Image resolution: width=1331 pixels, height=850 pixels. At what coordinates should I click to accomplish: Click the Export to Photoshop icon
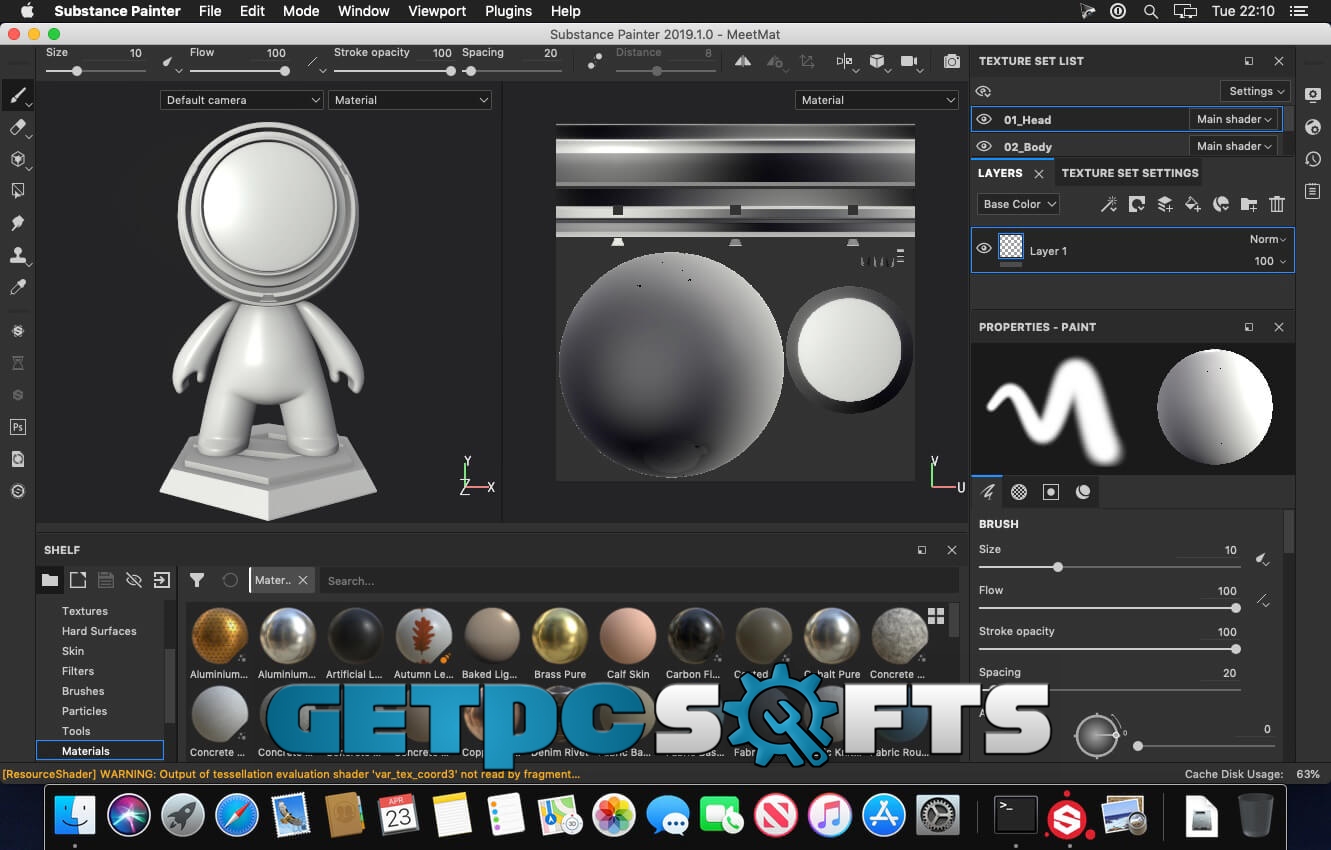click(17, 427)
